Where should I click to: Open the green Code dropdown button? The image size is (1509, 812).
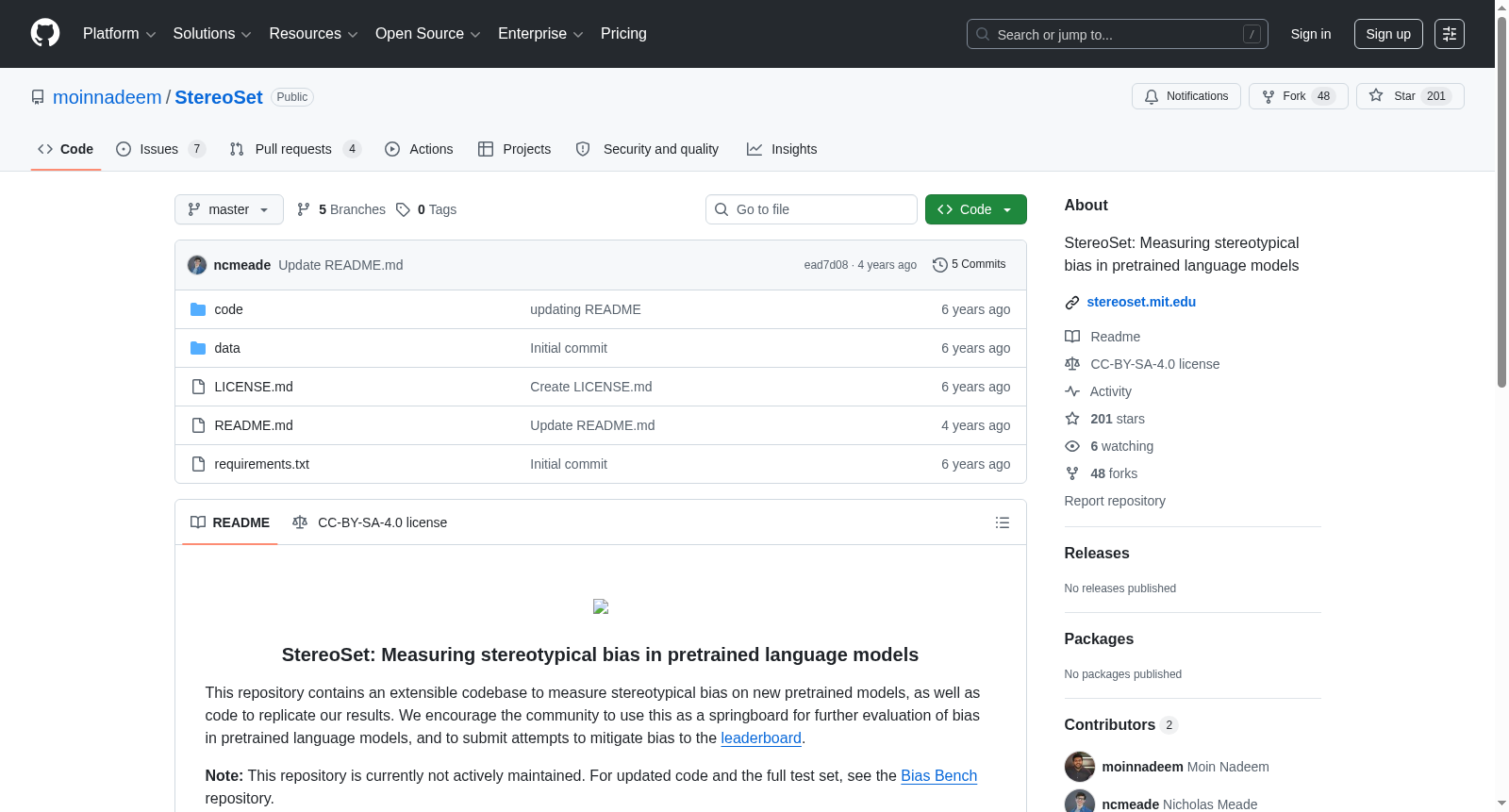(976, 209)
